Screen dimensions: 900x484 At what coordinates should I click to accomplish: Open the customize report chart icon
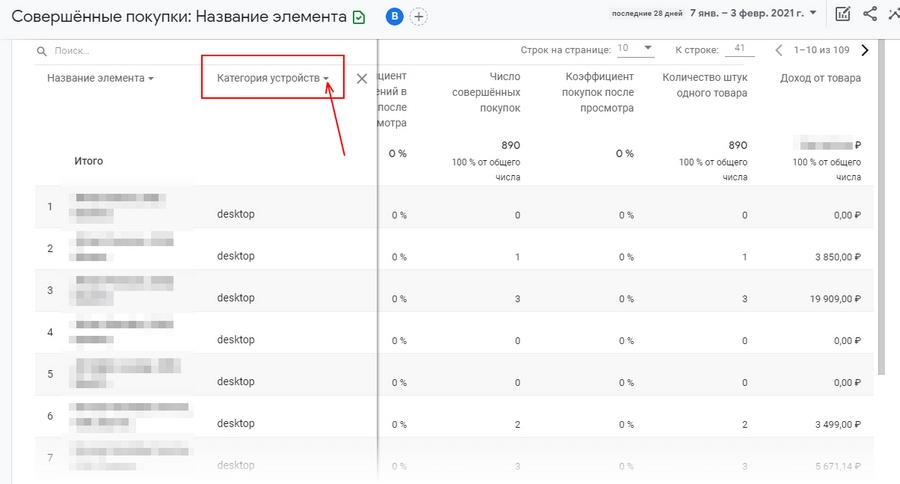pos(843,14)
